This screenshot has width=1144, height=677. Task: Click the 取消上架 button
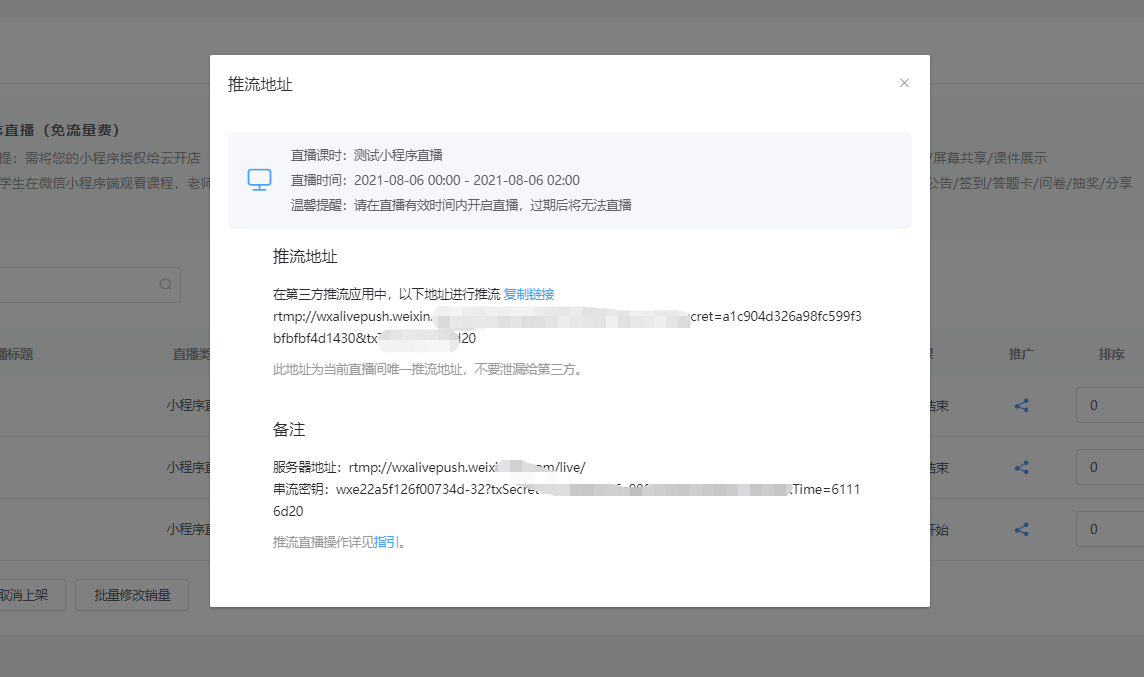pos(33,595)
